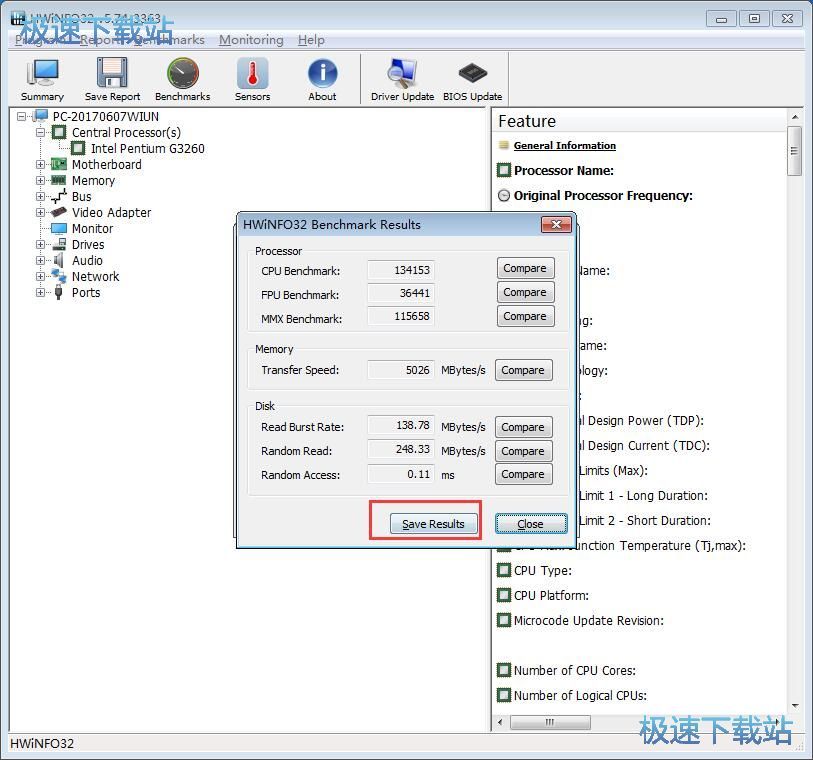Expand the Ports tree node

click(x=40, y=292)
